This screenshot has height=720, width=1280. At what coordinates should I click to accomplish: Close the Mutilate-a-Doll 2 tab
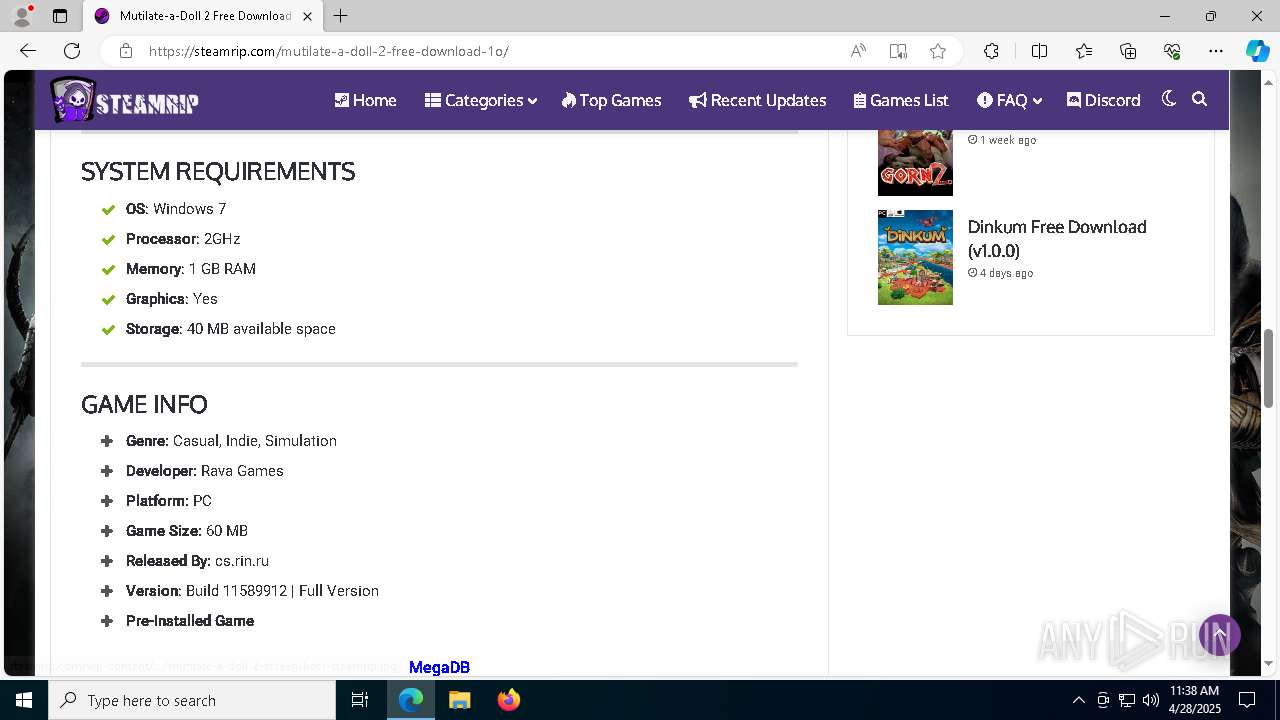tap(308, 16)
